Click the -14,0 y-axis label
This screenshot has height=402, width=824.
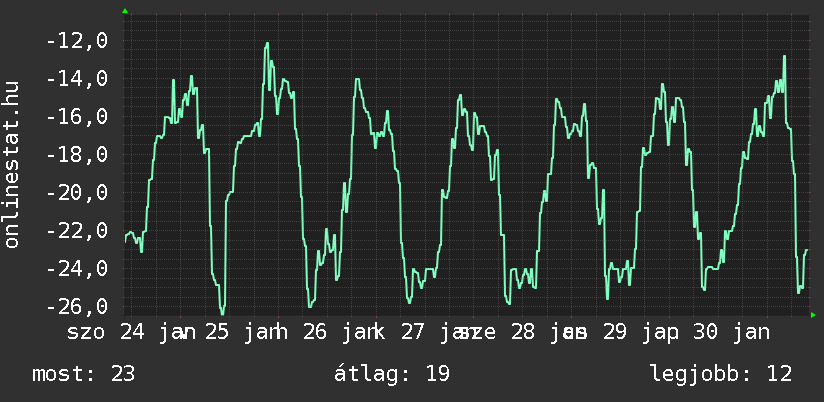(77, 79)
